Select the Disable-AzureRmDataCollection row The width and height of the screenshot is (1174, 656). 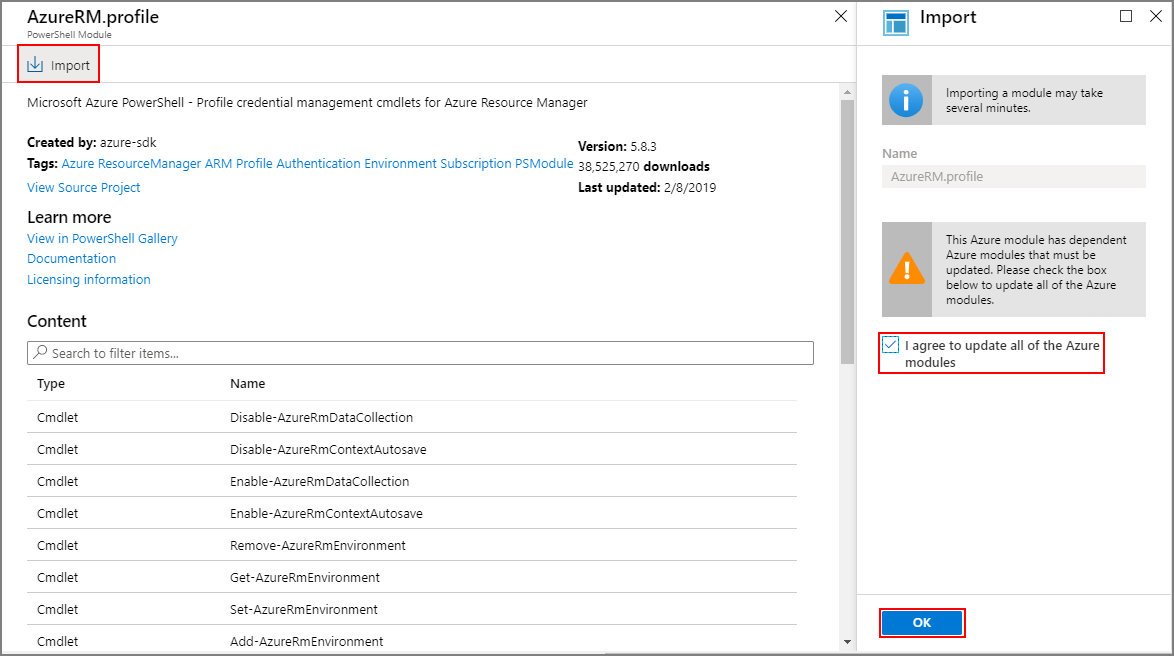click(412, 417)
